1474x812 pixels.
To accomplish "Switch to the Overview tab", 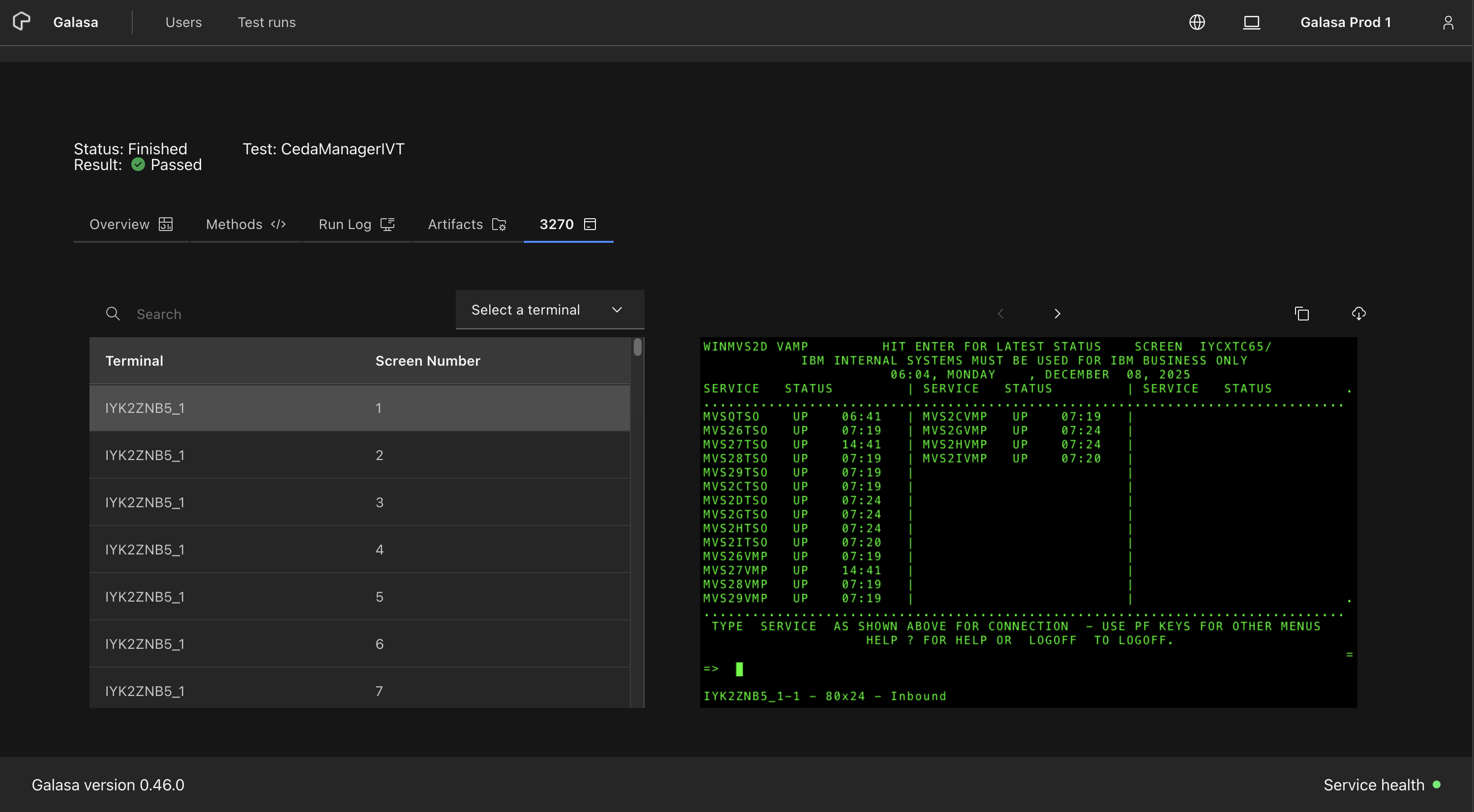I will 130,224.
